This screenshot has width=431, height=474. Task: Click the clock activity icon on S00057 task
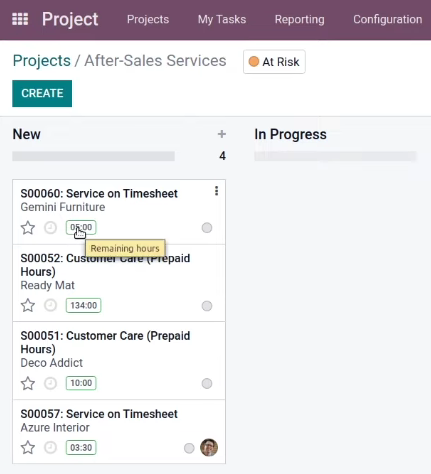[x=50, y=447]
